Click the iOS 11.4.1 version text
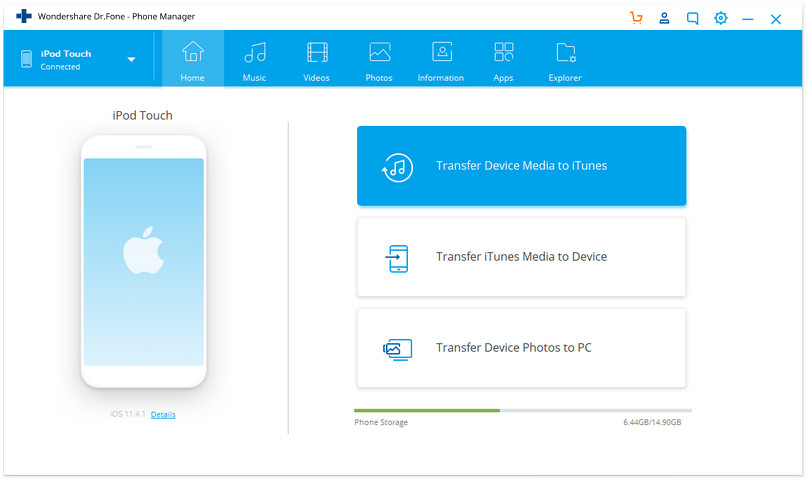Screen dimensions: 807x480 click(128, 414)
